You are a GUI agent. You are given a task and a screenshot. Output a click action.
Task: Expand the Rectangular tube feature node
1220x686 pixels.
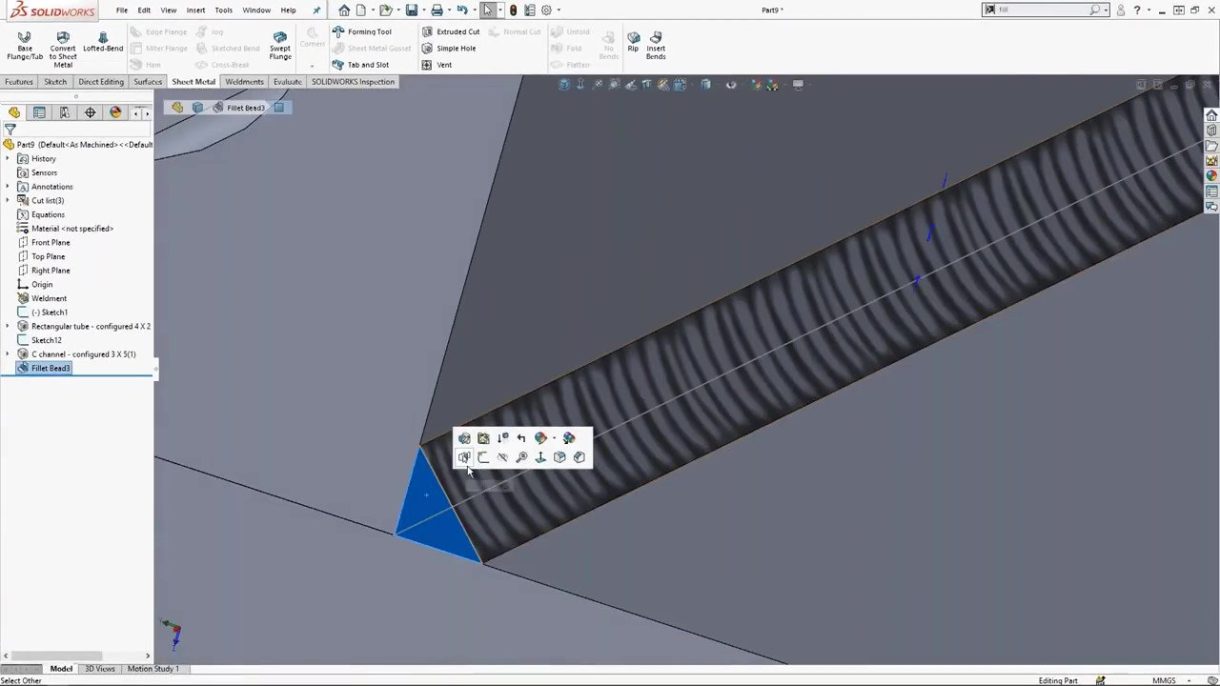[x=7, y=326]
